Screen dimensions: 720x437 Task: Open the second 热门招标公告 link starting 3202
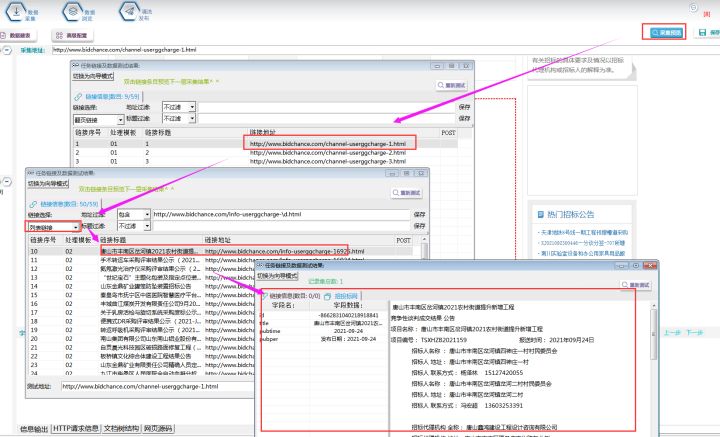(x=581, y=243)
